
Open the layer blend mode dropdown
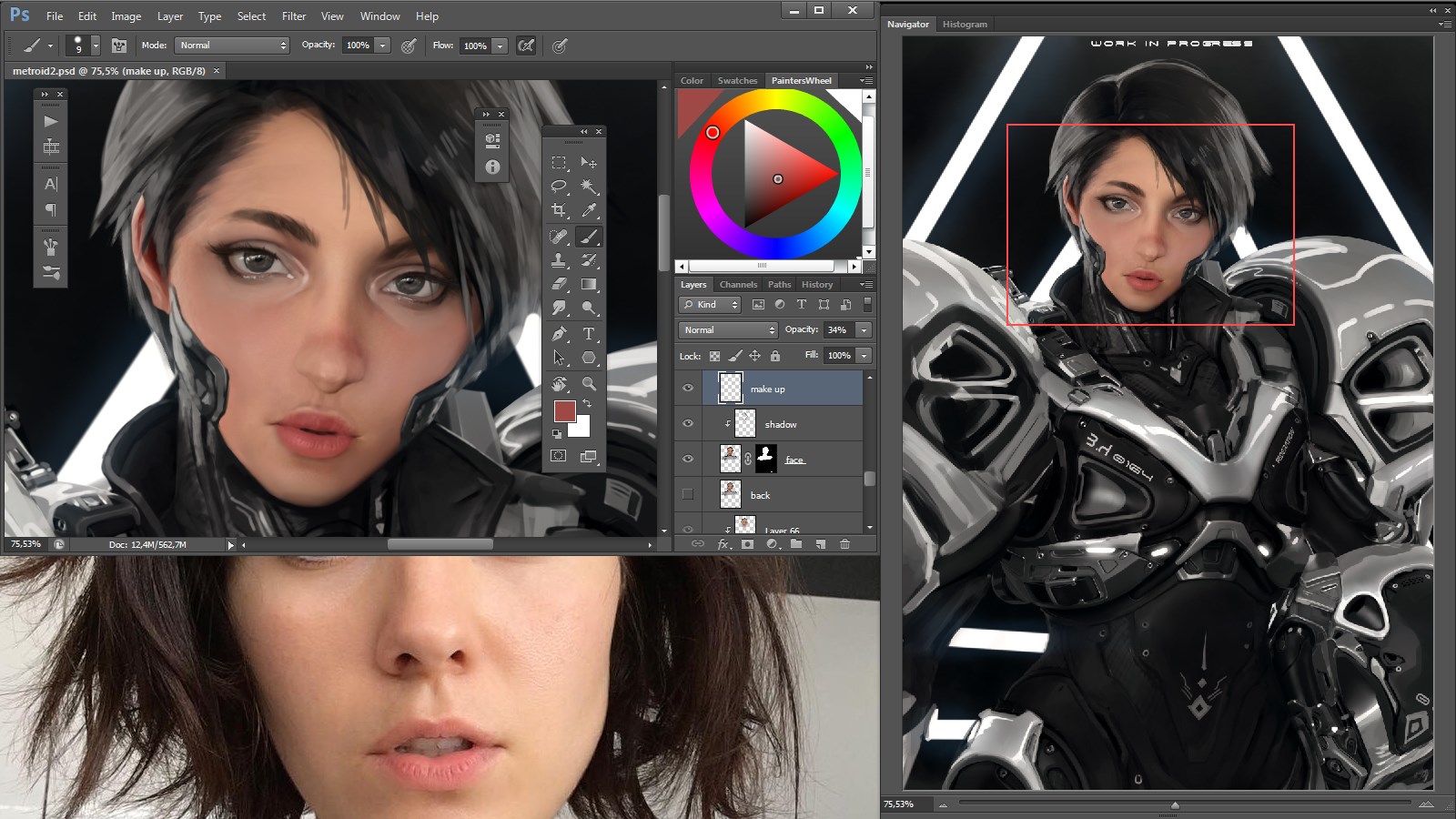[728, 330]
